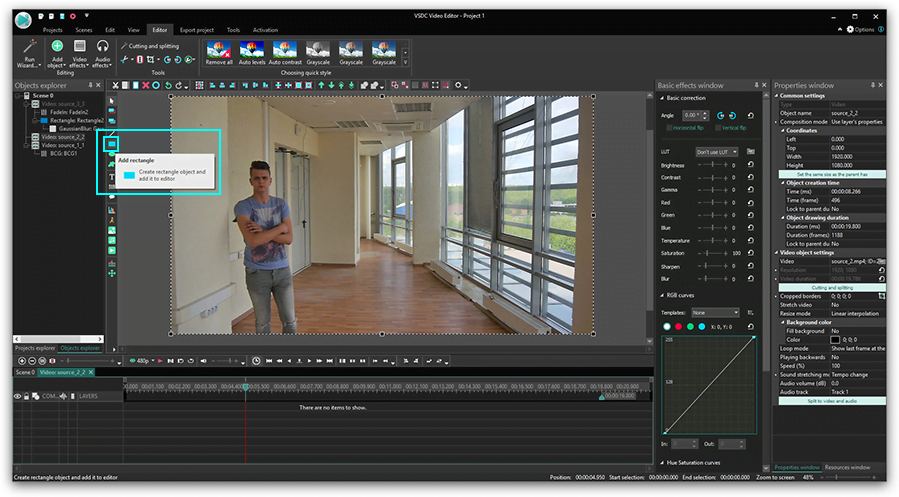Apply the Remove all quick style
The image size is (899, 497).
(x=219, y=53)
